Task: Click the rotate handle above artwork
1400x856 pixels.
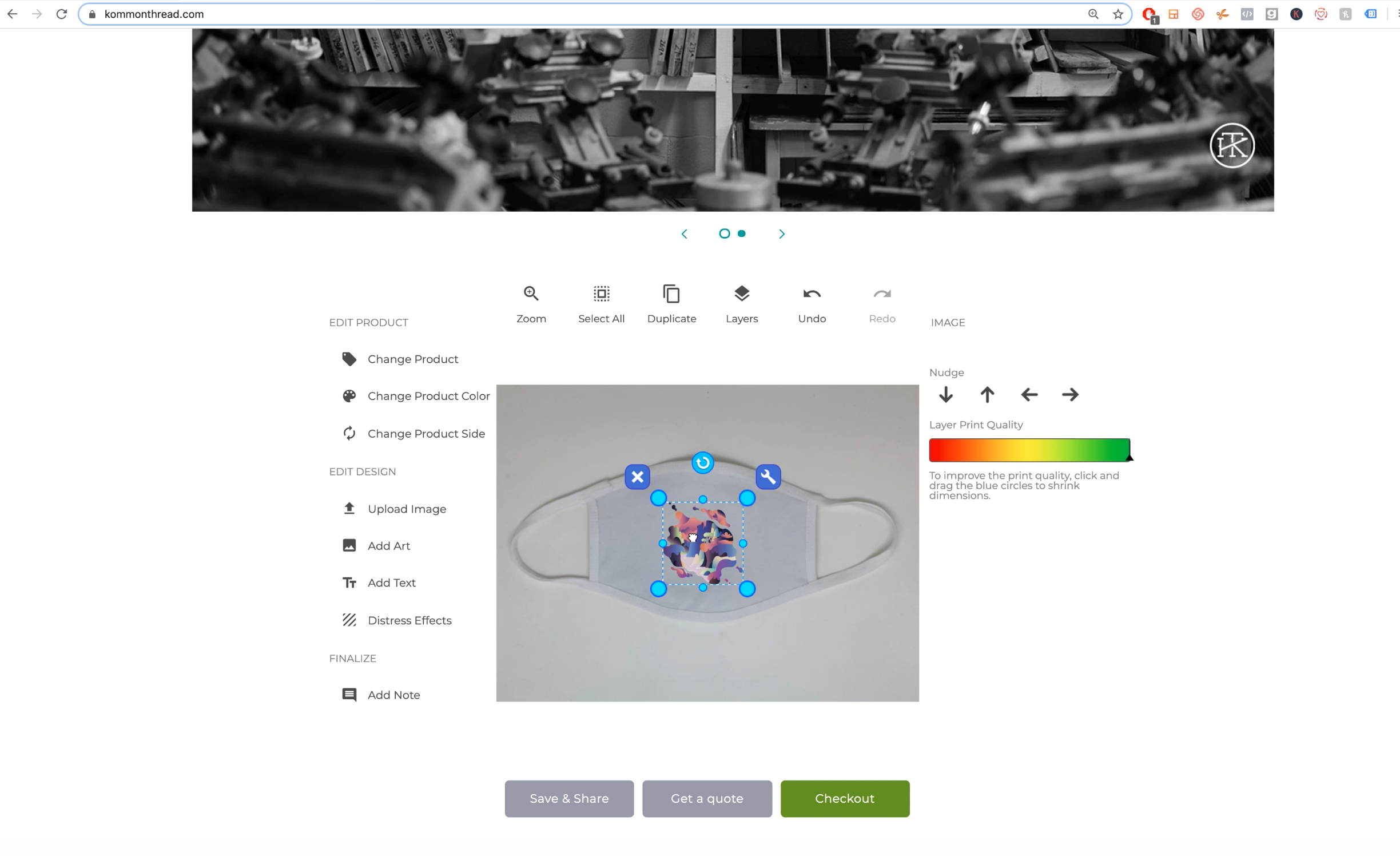Action: click(702, 462)
